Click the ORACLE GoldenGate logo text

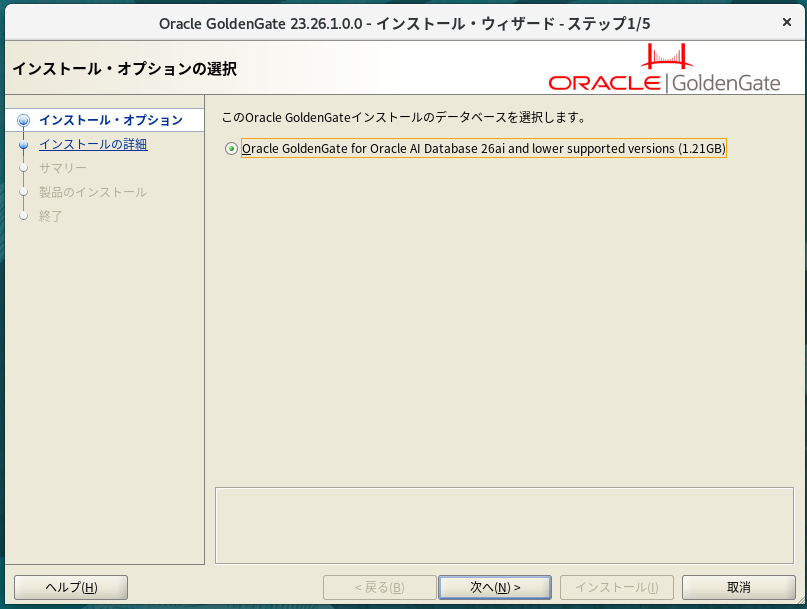(664, 83)
